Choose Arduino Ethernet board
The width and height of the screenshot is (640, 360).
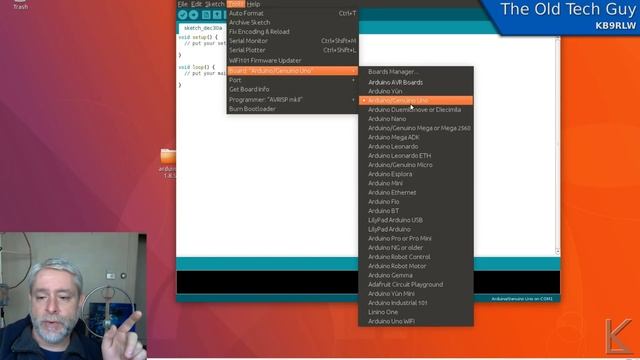coord(416,193)
